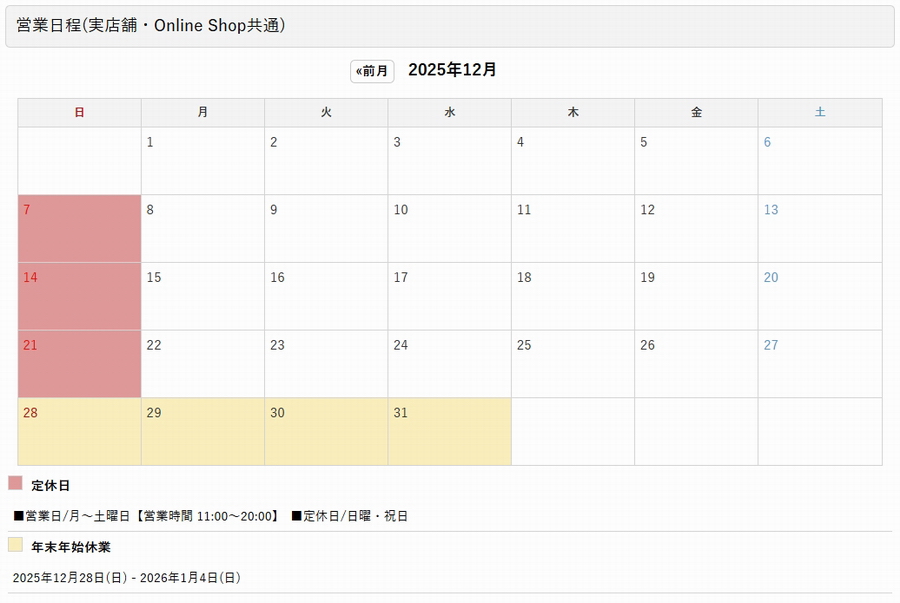Select December 6 Saturday cell

coord(820,161)
